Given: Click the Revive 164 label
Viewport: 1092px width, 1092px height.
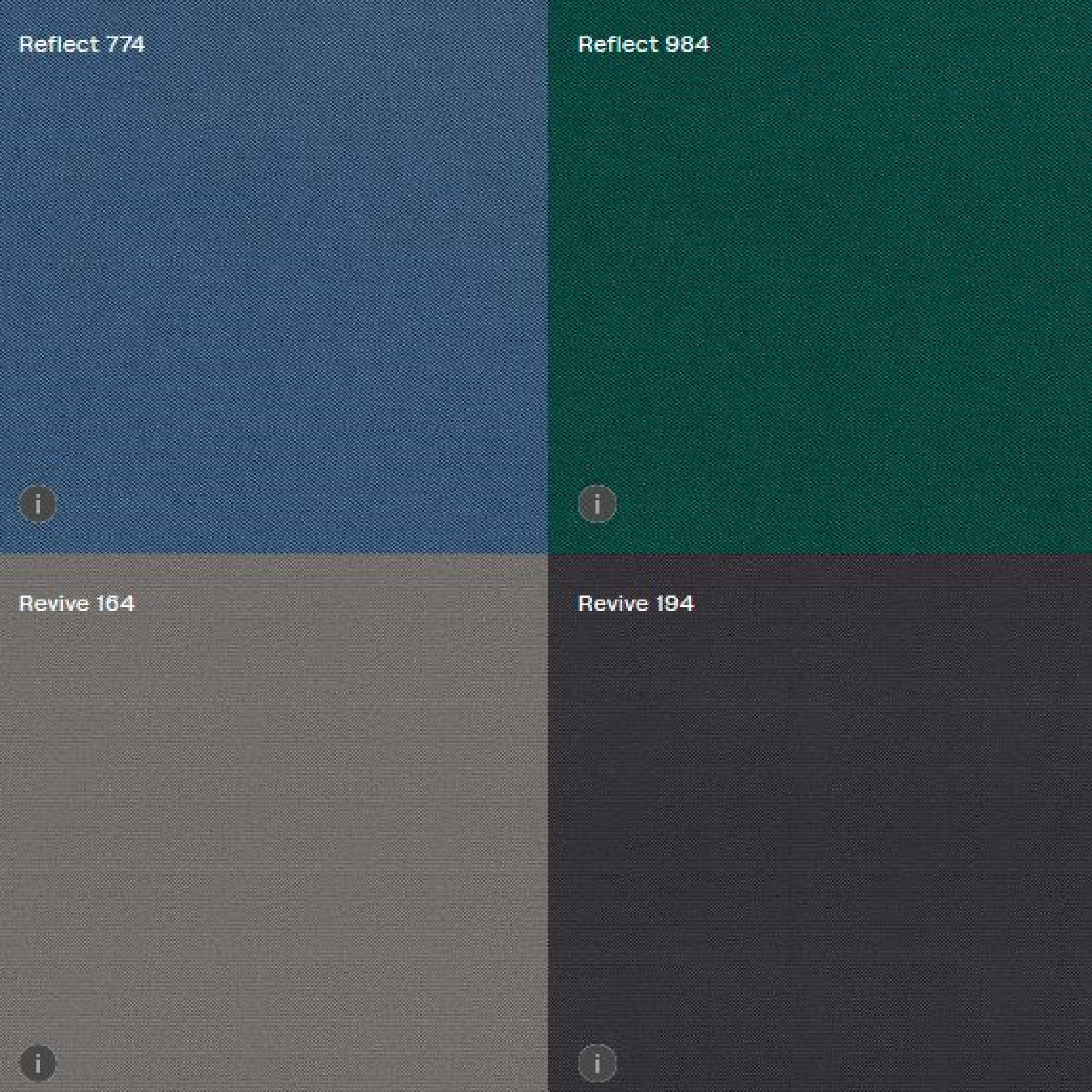Looking at the screenshot, I should pyautogui.click(x=77, y=603).
